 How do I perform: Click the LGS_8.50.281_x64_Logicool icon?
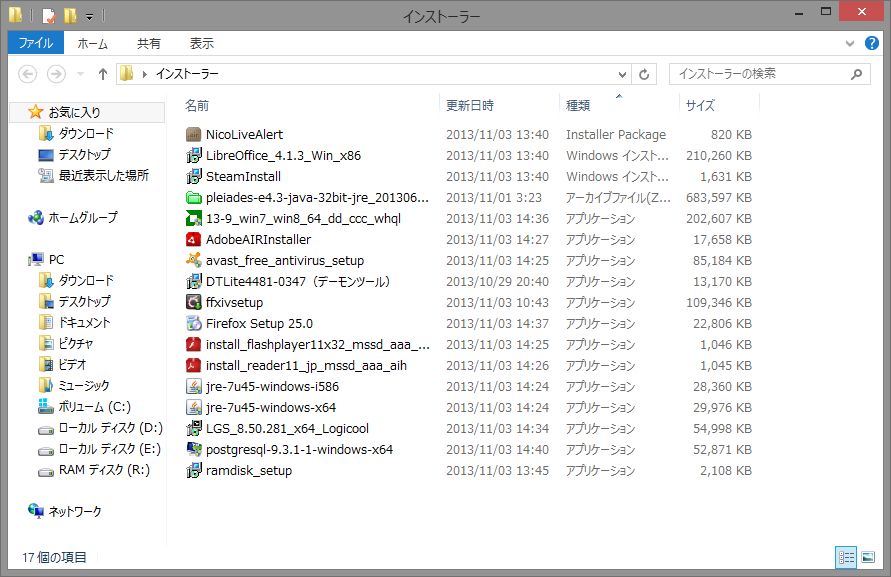pyautogui.click(x=194, y=429)
